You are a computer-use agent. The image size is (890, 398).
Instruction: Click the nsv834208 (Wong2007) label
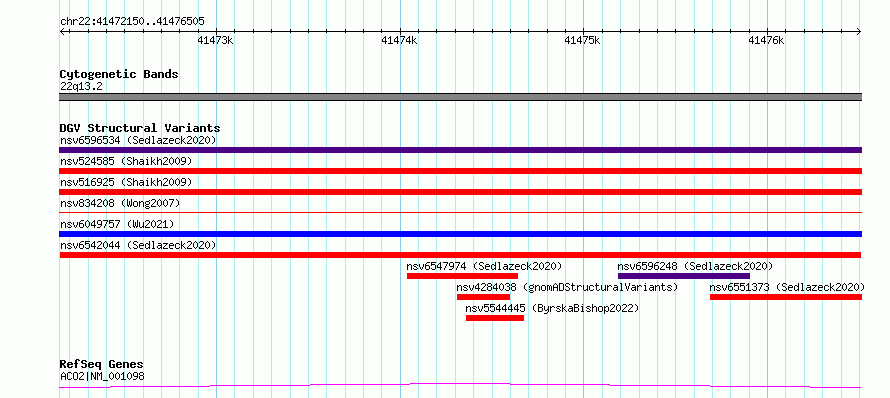point(120,203)
